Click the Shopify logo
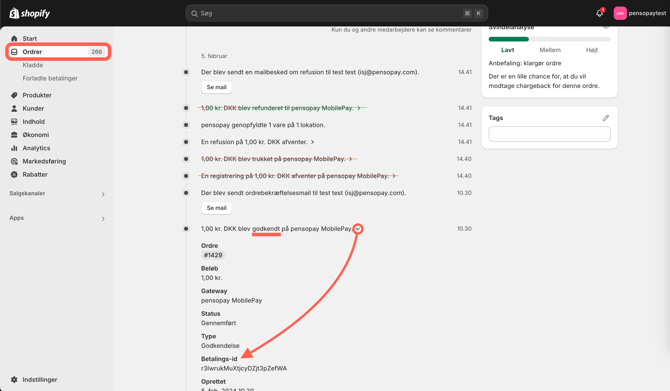Screen dimensions: 670x391 click(x=29, y=13)
